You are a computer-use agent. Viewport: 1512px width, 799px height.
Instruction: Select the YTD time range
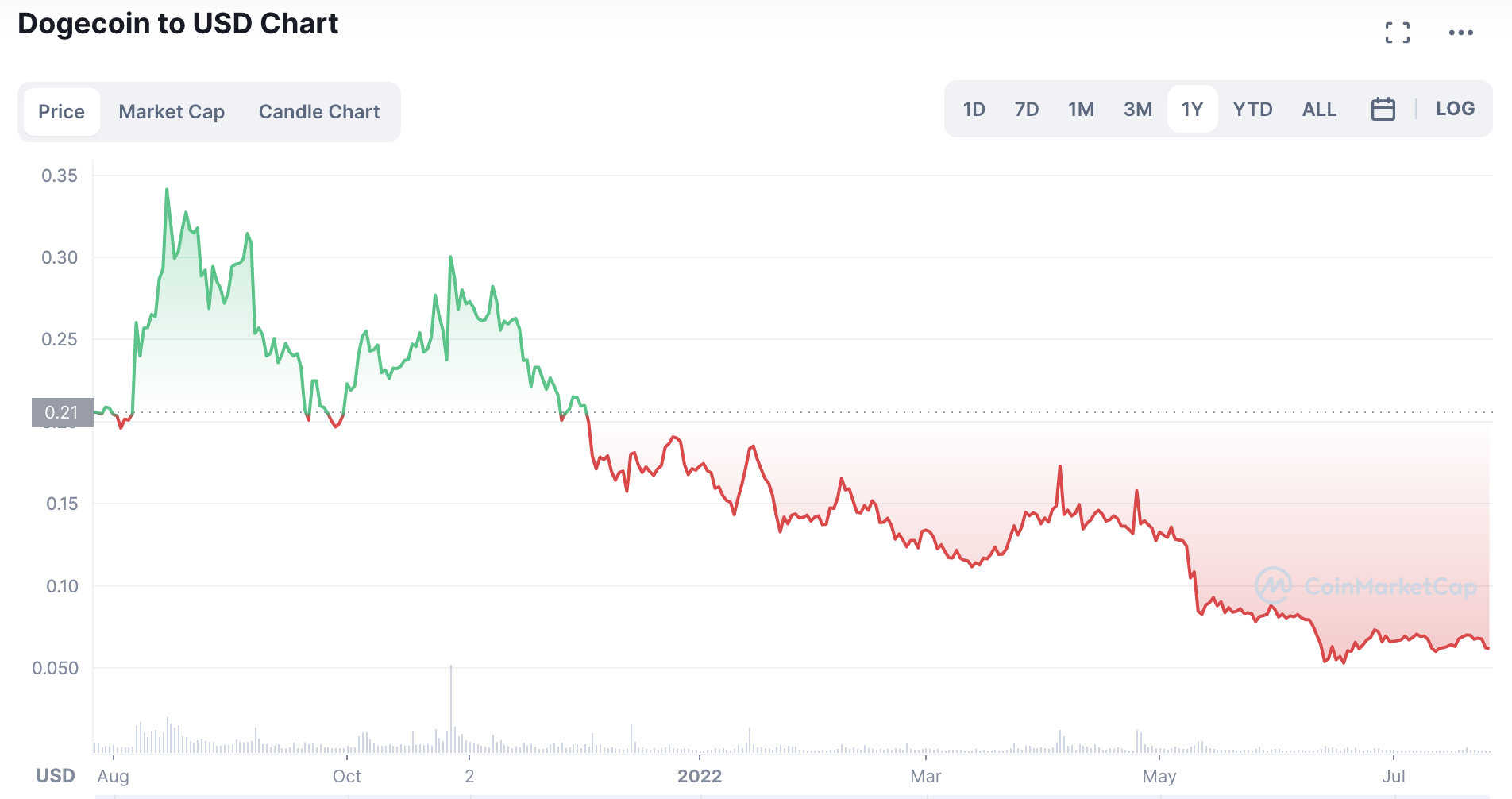(1253, 109)
